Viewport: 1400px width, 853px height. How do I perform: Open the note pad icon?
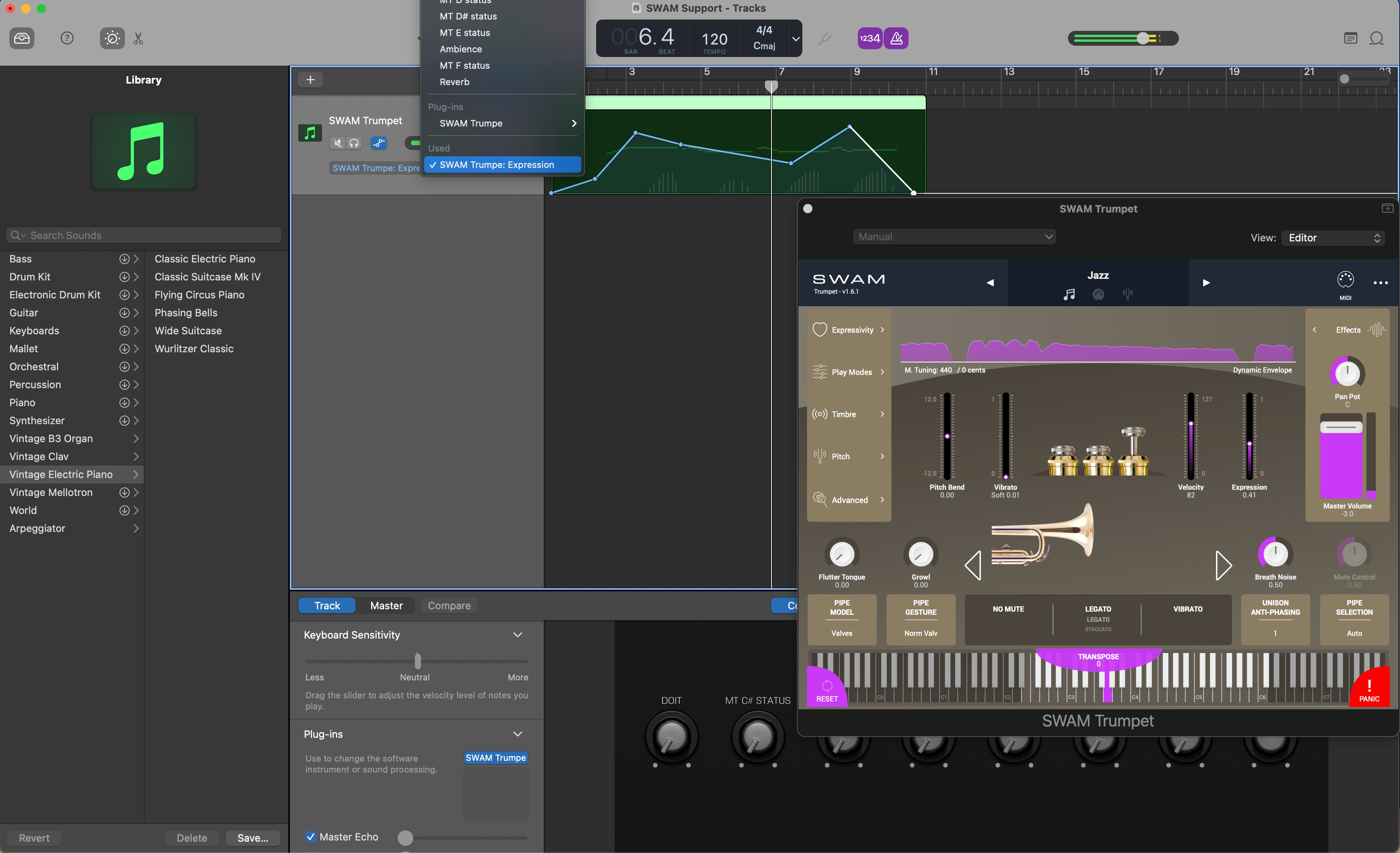[1350, 38]
